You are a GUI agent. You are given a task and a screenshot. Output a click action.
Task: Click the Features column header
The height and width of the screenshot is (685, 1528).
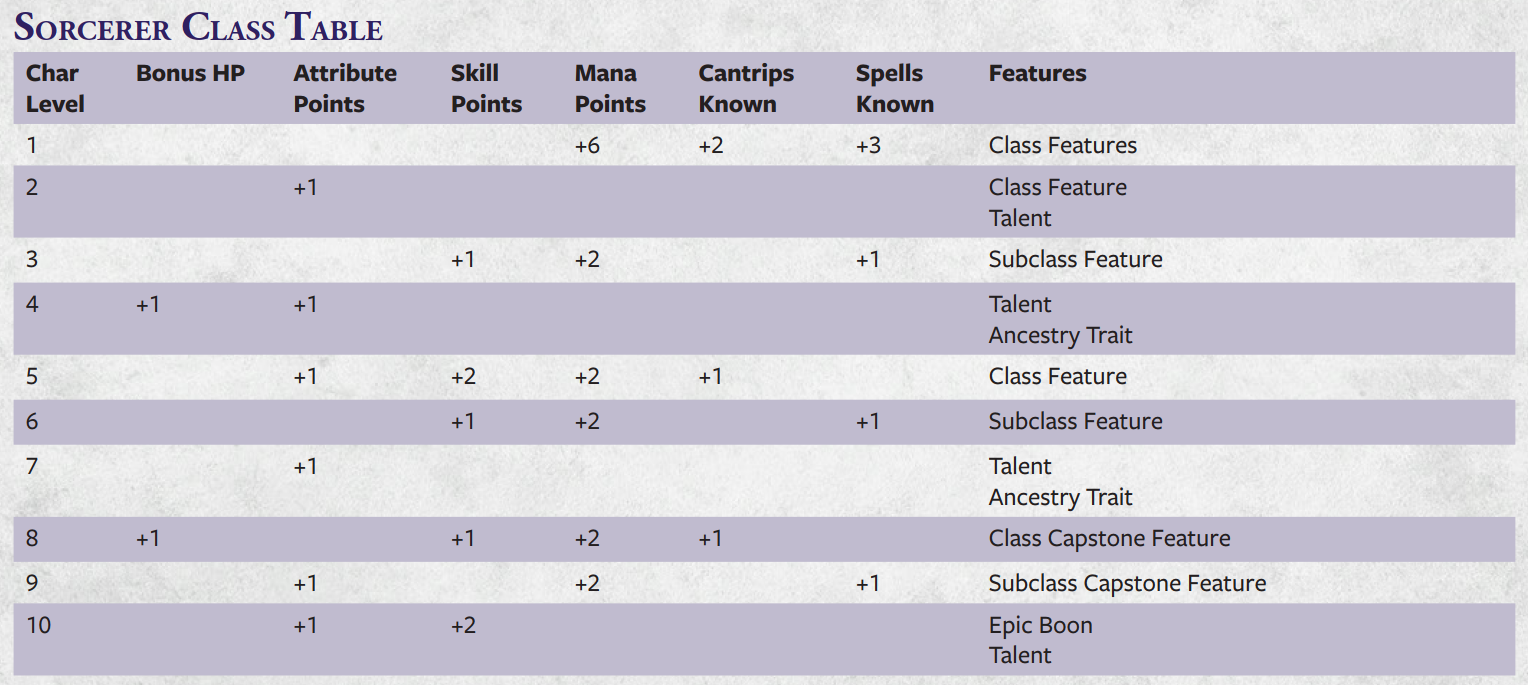click(1037, 73)
